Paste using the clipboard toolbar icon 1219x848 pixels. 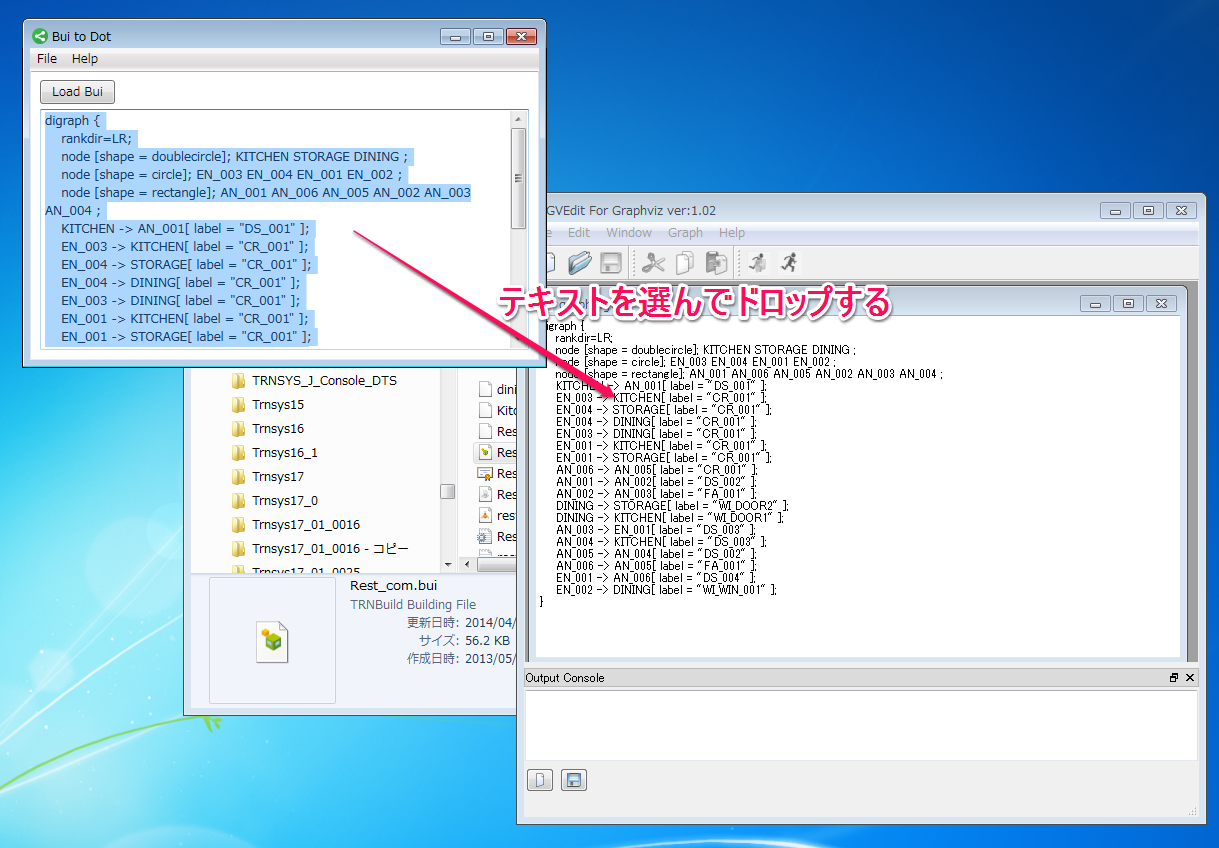(x=716, y=263)
